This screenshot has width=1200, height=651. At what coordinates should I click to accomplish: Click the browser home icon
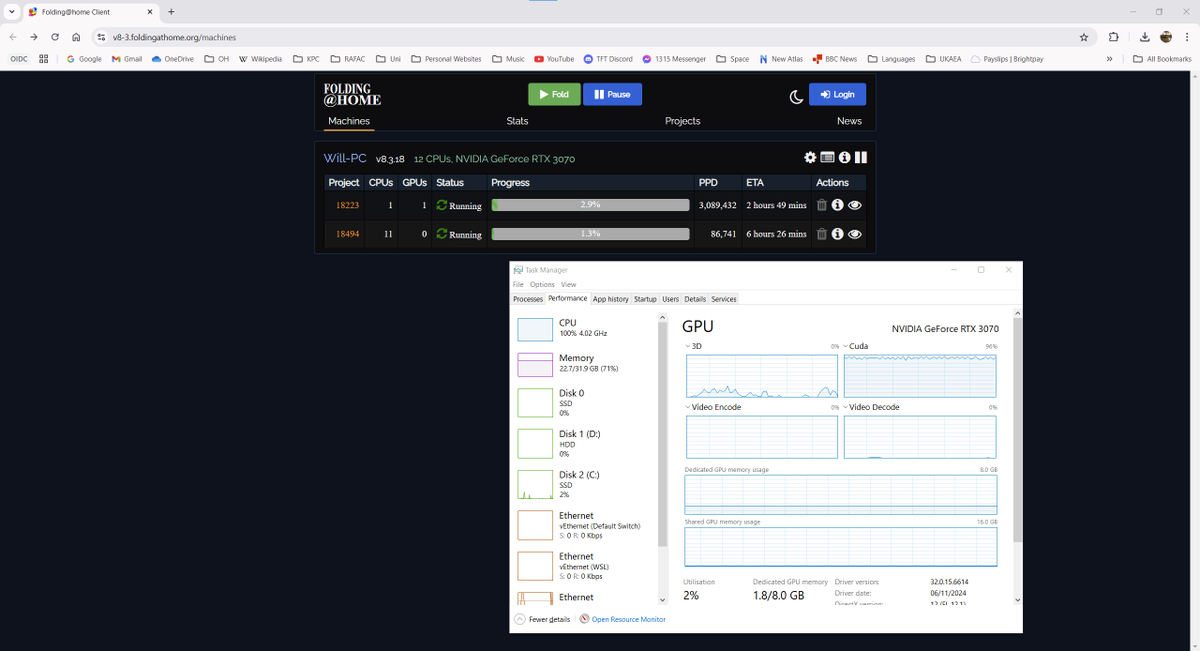(x=76, y=37)
